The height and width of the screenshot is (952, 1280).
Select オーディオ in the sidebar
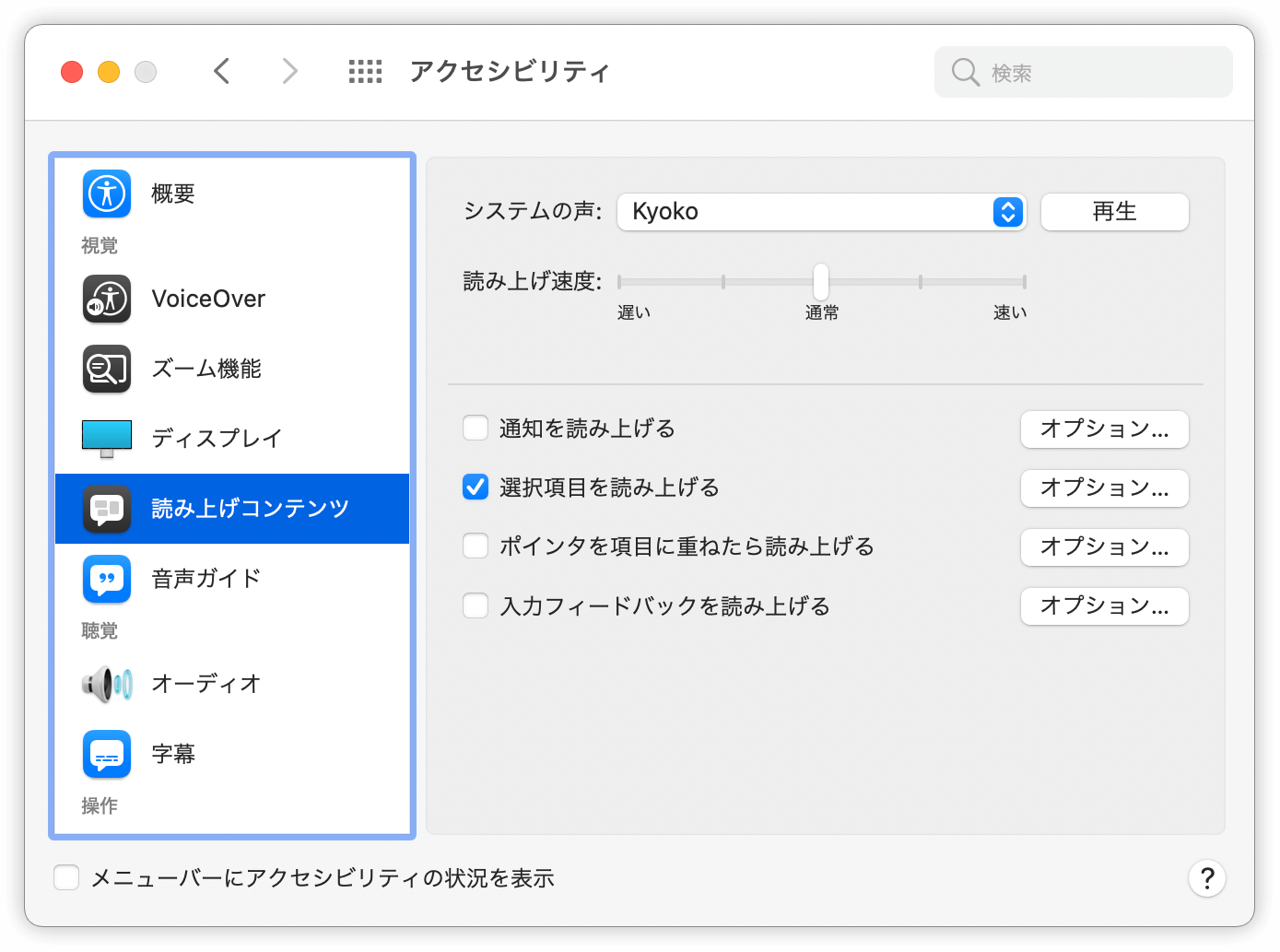(232, 684)
